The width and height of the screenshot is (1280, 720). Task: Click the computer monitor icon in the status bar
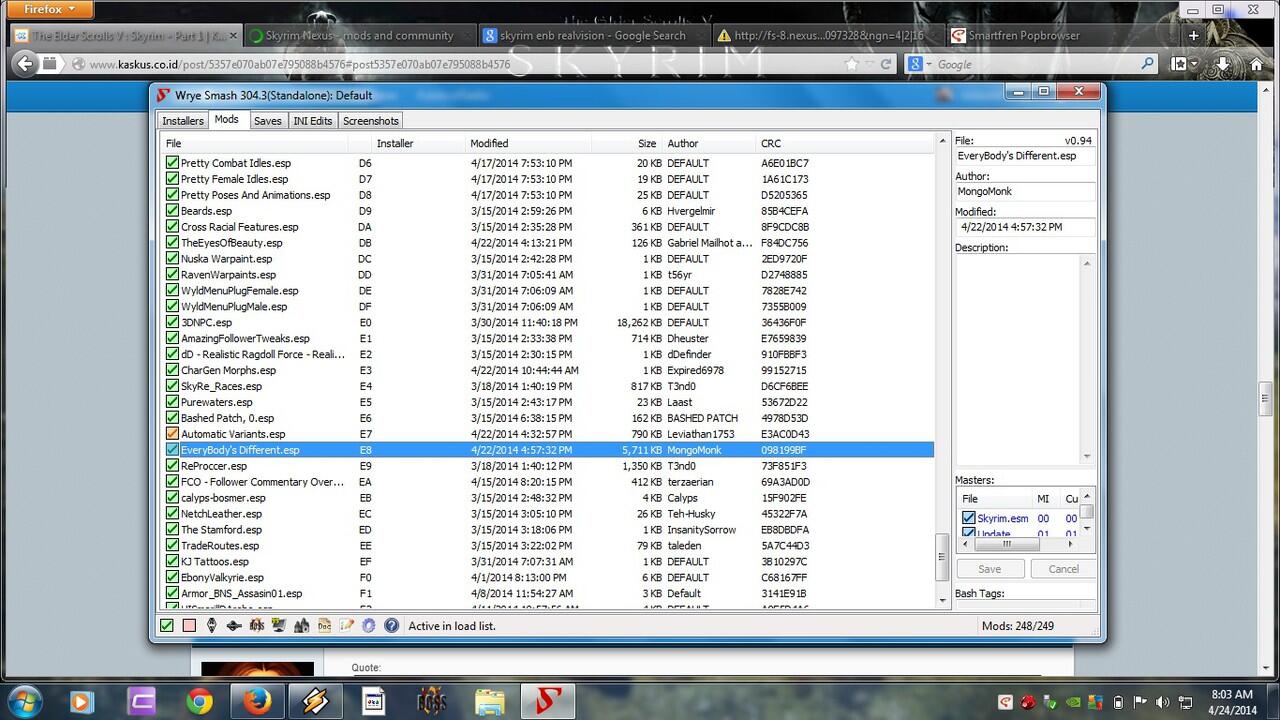(278, 625)
